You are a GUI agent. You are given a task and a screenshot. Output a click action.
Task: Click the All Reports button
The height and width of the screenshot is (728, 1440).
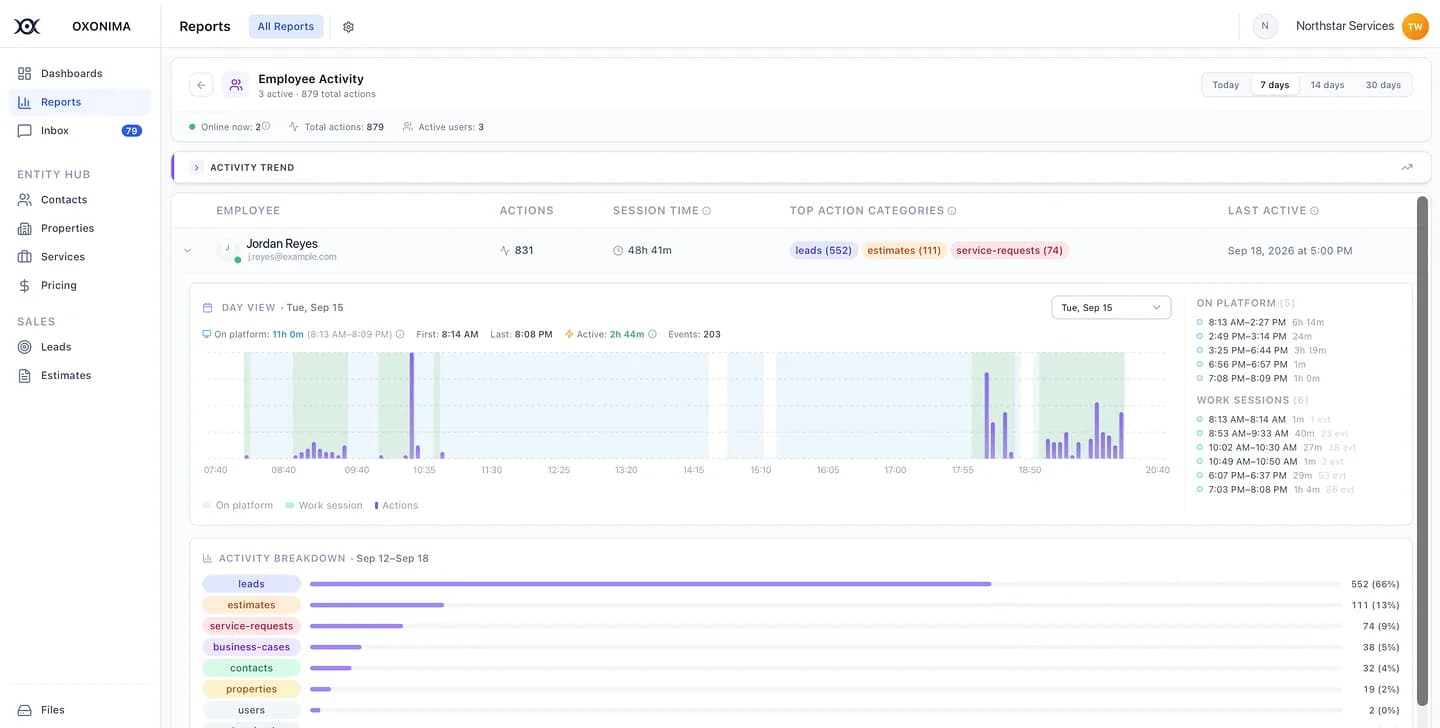[286, 27]
